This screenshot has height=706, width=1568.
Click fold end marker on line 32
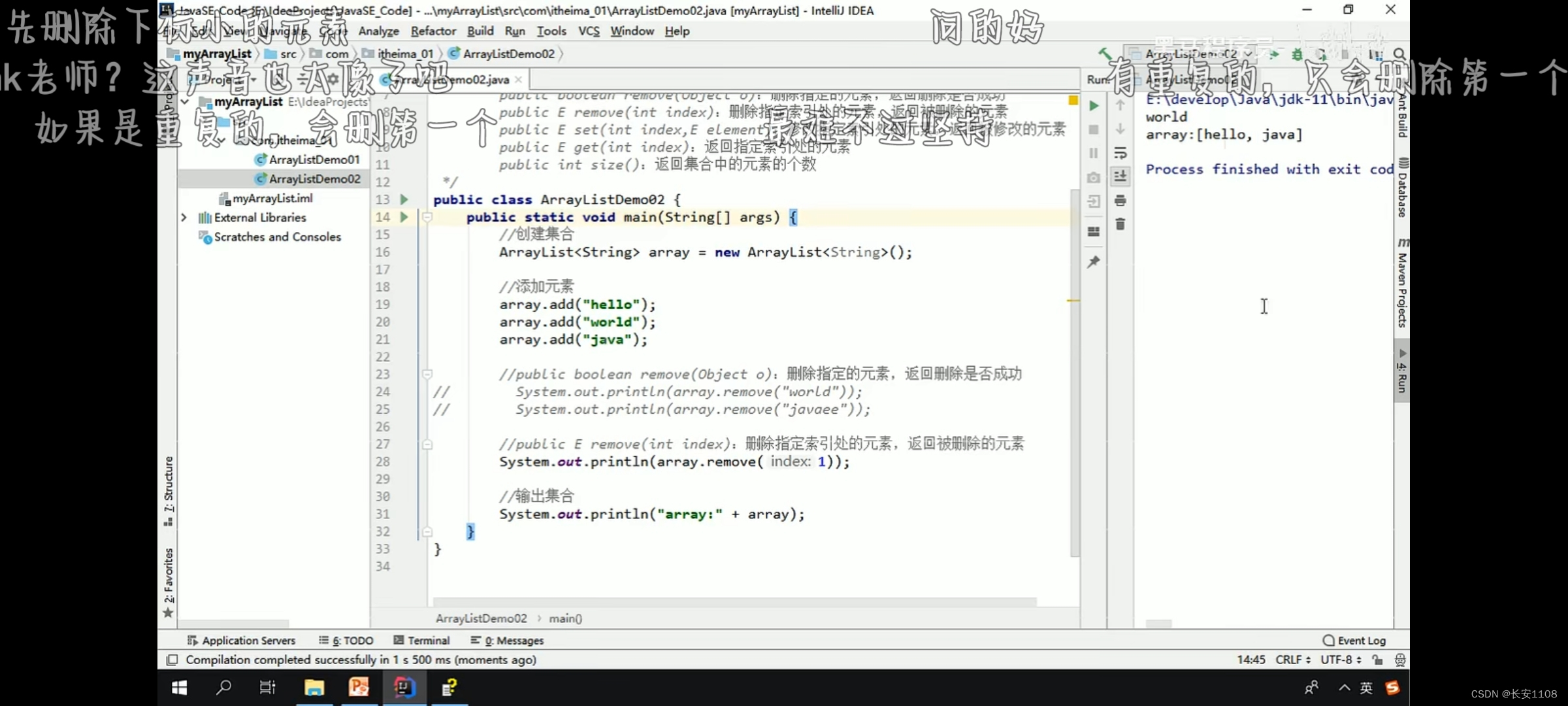coord(427,531)
